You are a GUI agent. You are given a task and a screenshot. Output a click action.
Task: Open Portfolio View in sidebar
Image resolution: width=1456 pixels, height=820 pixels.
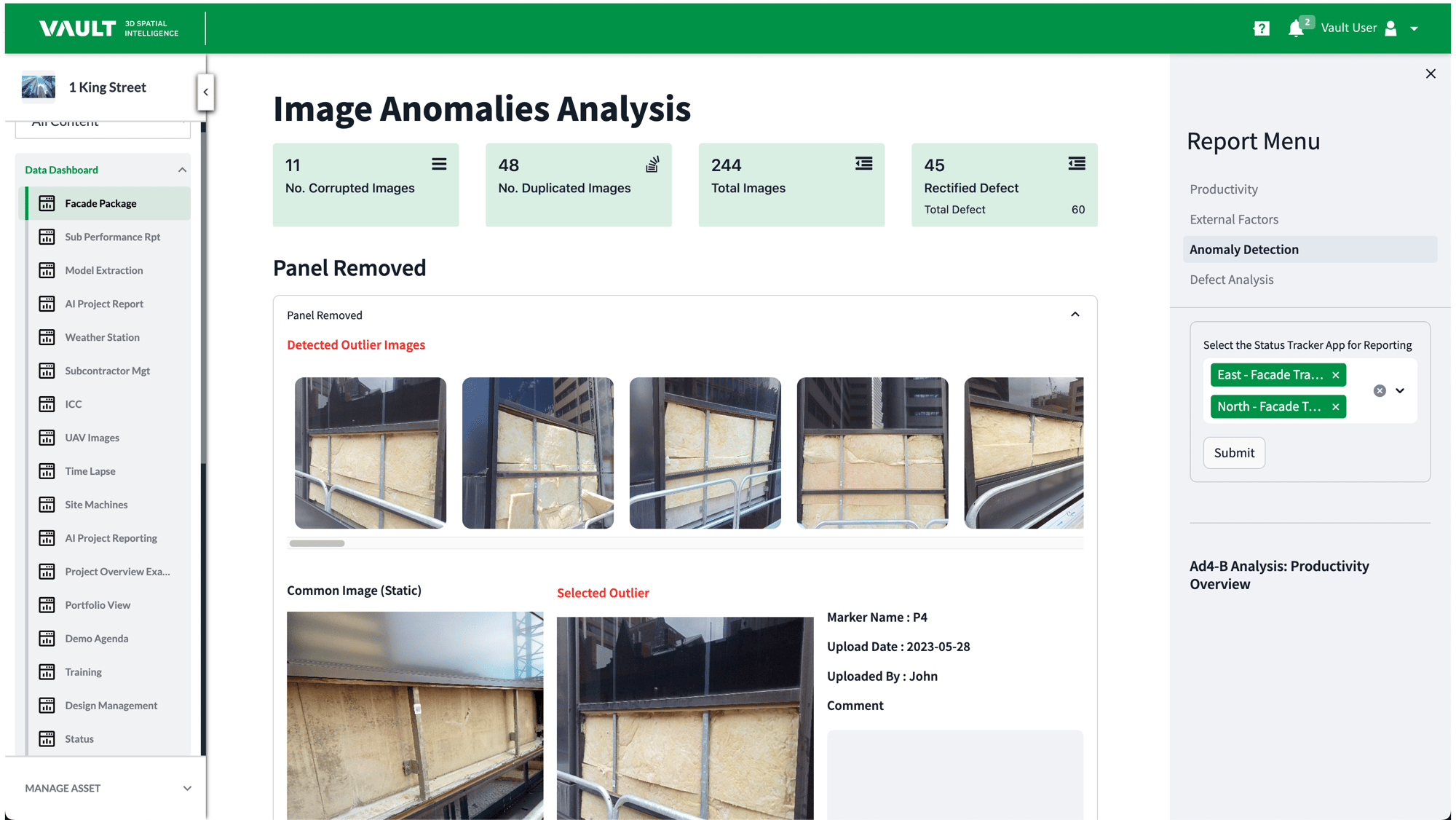pos(108,605)
